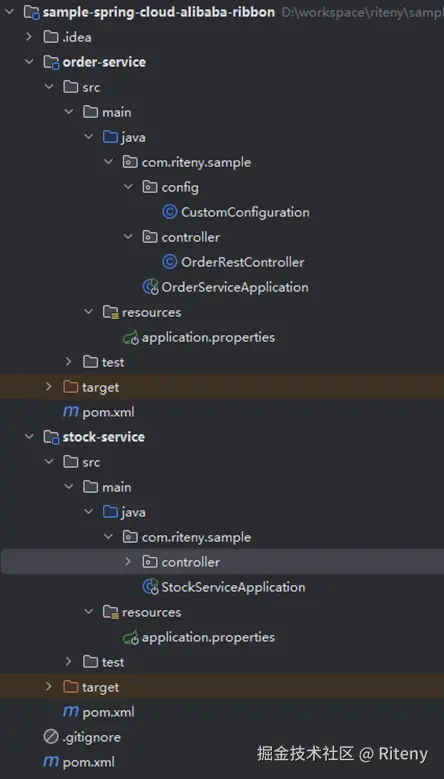Screen dimensions: 444x779
Task: Select the stock-service pom.xml file
Action: 108,712
